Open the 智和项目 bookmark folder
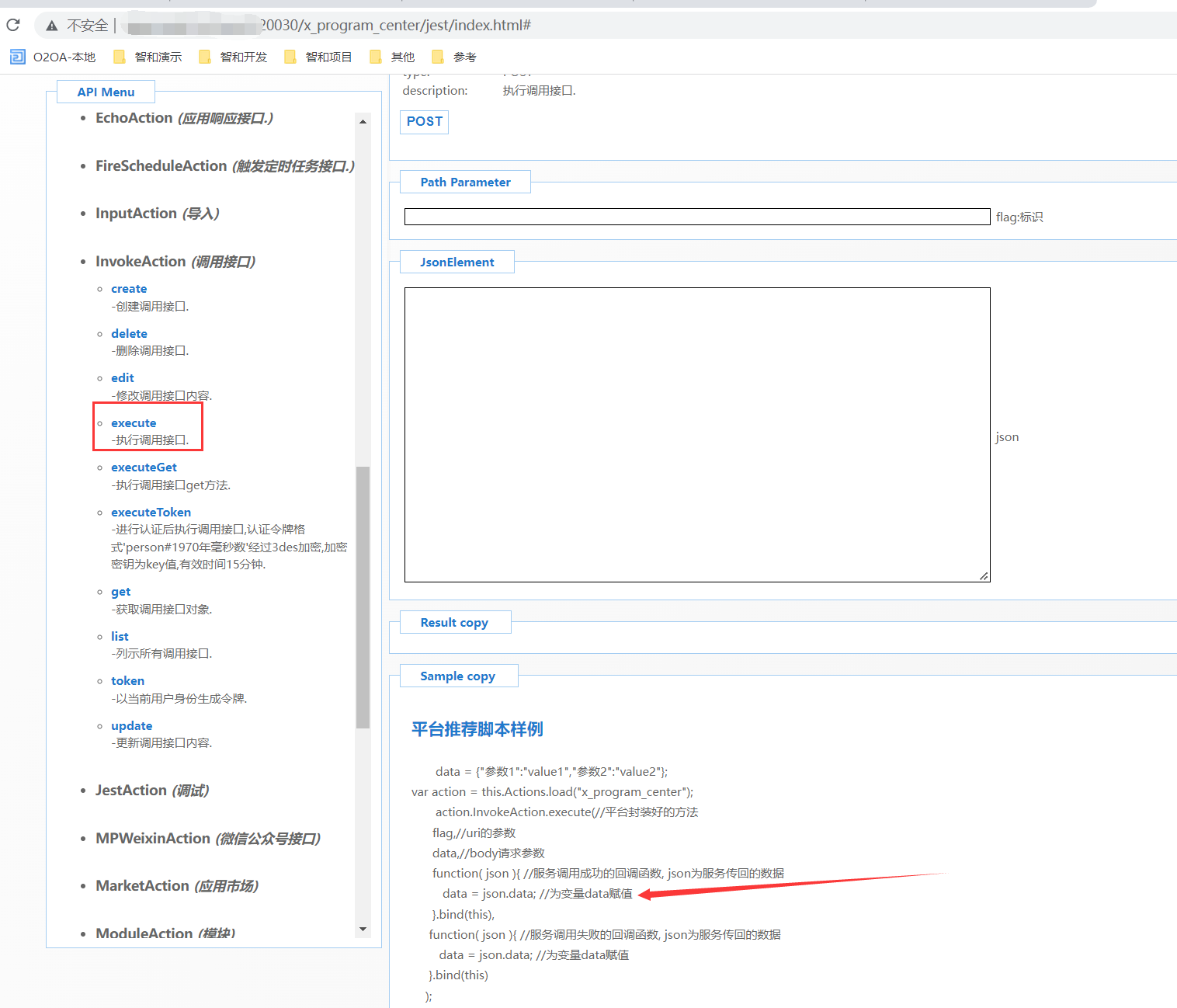 319,57
